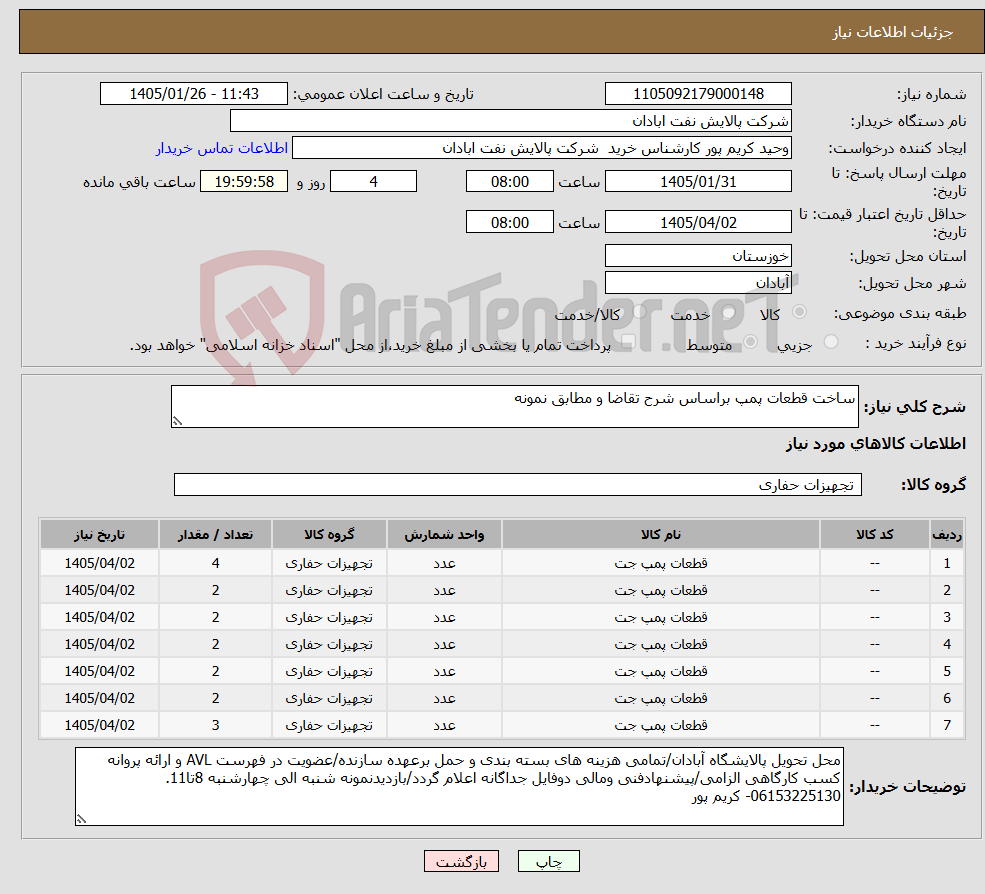Click the ردیف column header
This screenshot has width=985, height=894.
(947, 535)
